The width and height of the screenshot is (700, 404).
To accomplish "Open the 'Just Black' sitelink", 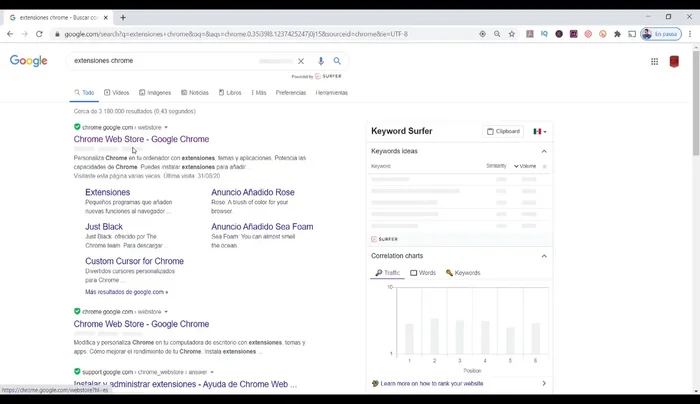I will pos(104,227).
